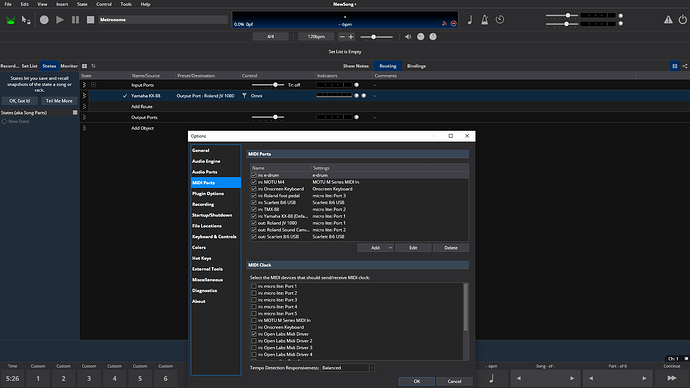Click the power icon at top right
This screenshot has width=690, height=388.
[x=683, y=19]
